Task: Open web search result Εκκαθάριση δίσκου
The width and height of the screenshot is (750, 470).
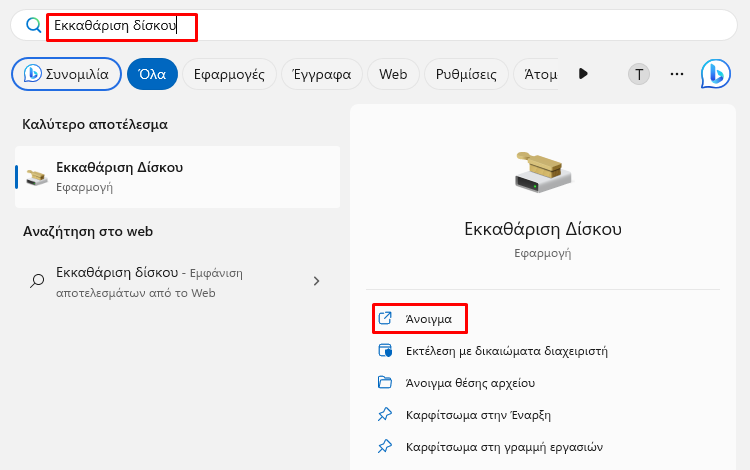Action: 177,282
